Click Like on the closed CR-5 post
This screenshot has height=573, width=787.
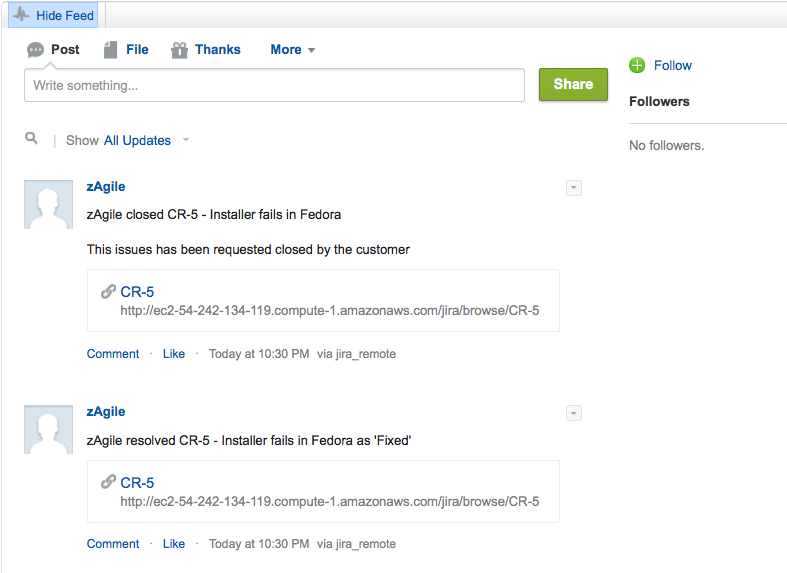point(174,354)
